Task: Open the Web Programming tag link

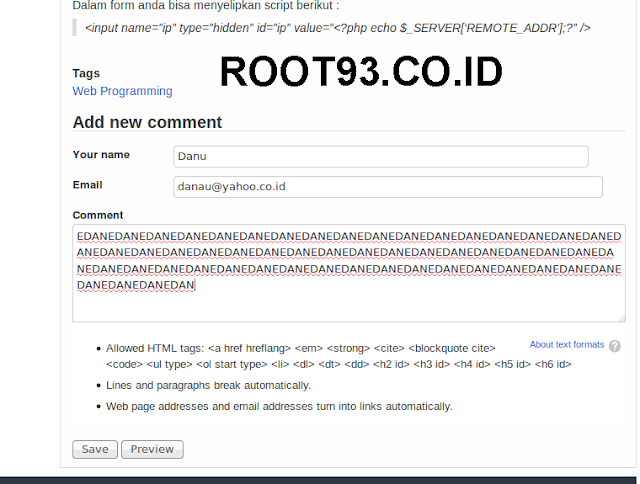Action: tap(122, 91)
